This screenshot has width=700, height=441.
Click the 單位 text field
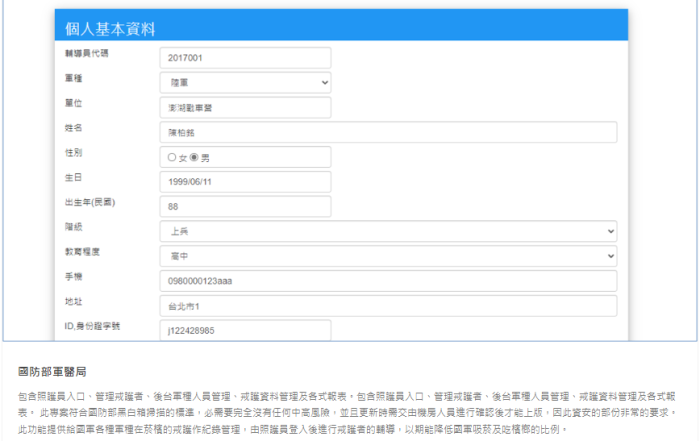(x=244, y=107)
